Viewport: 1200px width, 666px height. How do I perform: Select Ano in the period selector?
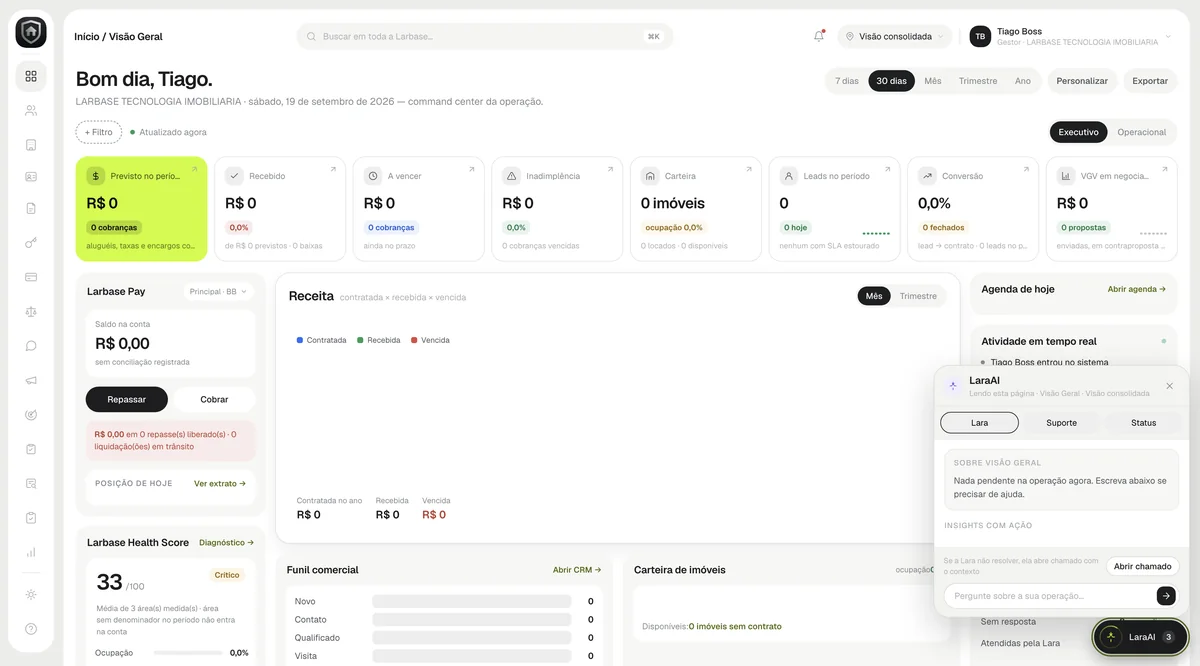coord(1023,81)
